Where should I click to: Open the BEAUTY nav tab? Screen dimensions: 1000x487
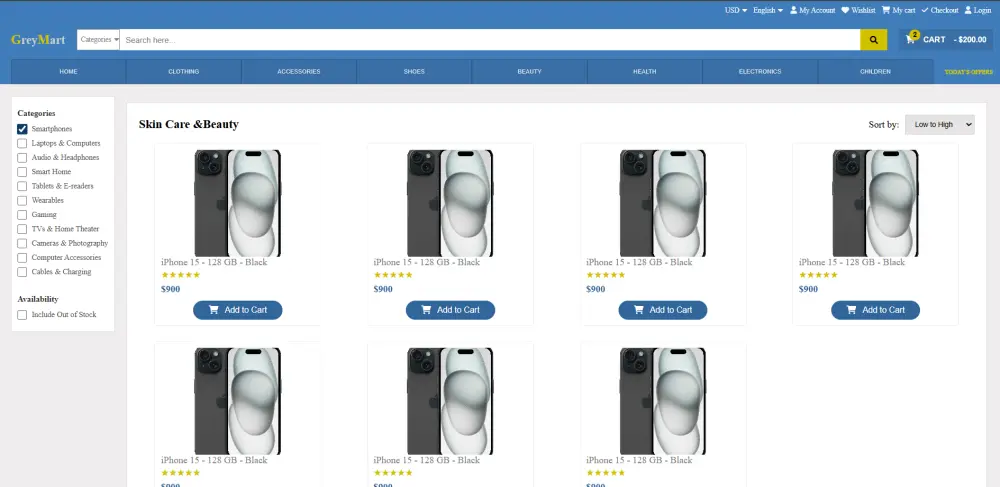(x=529, y=71)
